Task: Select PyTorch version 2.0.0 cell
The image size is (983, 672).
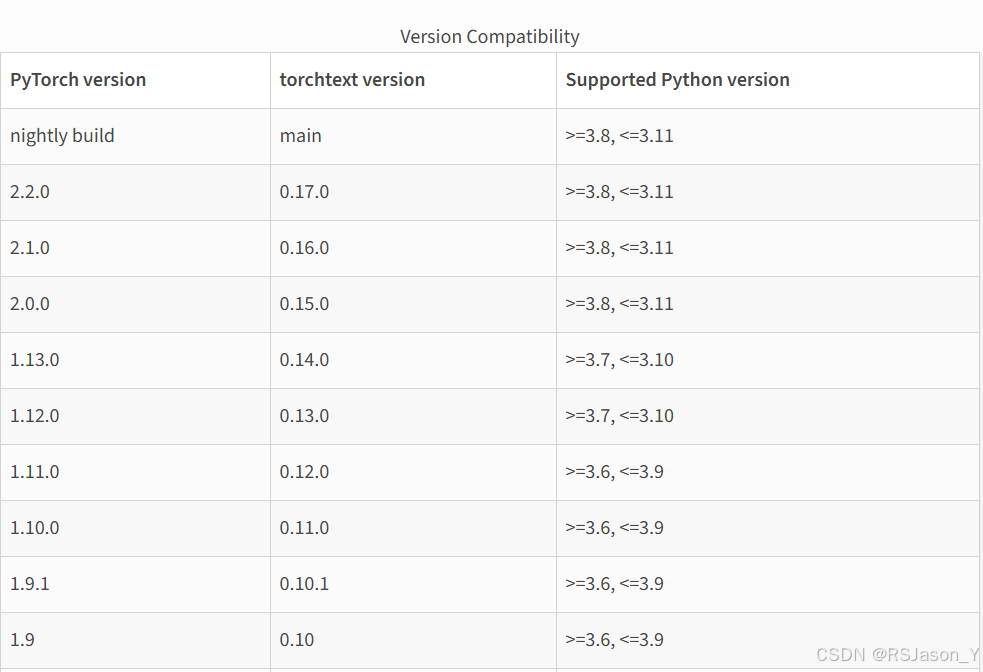Action: pyautogui.click(x=30, y=304)
